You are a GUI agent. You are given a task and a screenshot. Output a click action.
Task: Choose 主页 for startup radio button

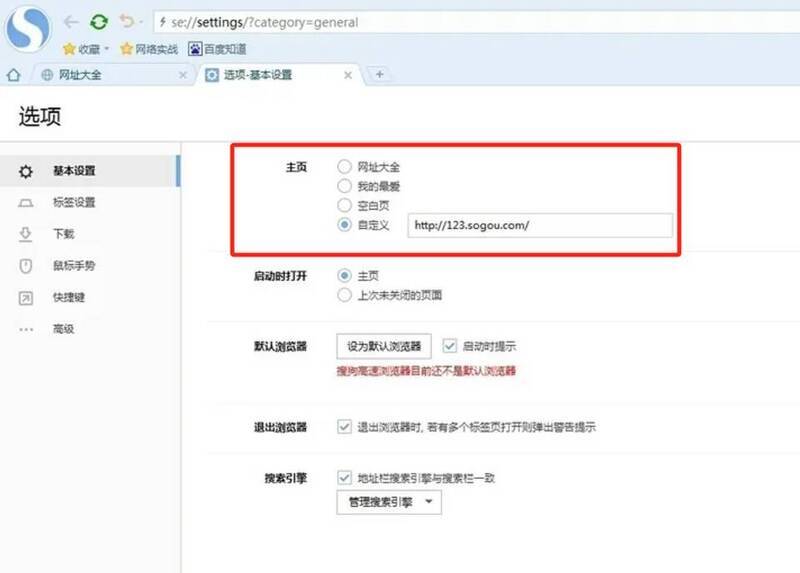click(x=344, y=276)
